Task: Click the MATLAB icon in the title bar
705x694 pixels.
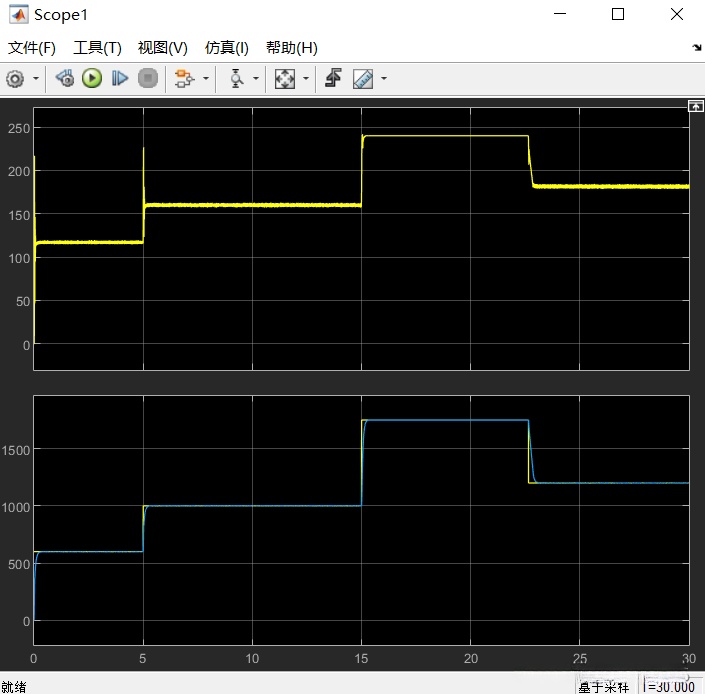Action: (x=18, y=14)
